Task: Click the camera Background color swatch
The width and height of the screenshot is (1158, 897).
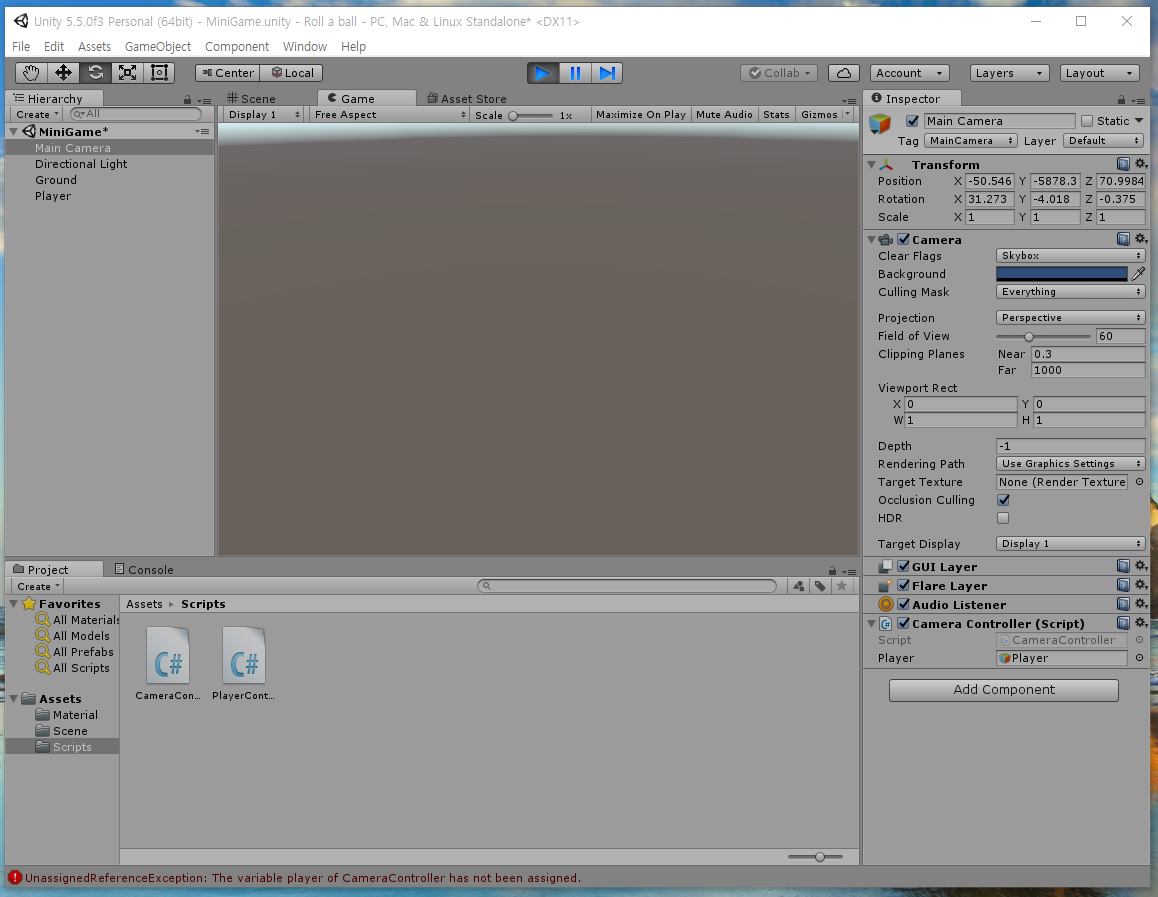Action: (x=1062, y=273)
